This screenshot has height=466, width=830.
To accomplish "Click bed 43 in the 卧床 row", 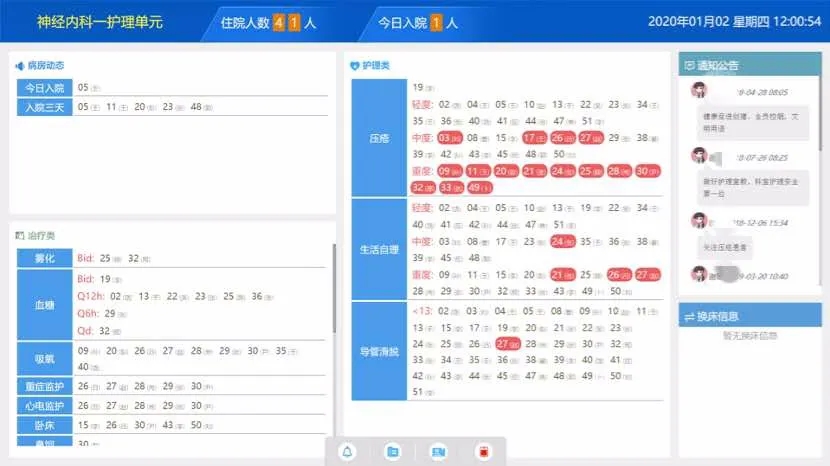I will point(173,425).
